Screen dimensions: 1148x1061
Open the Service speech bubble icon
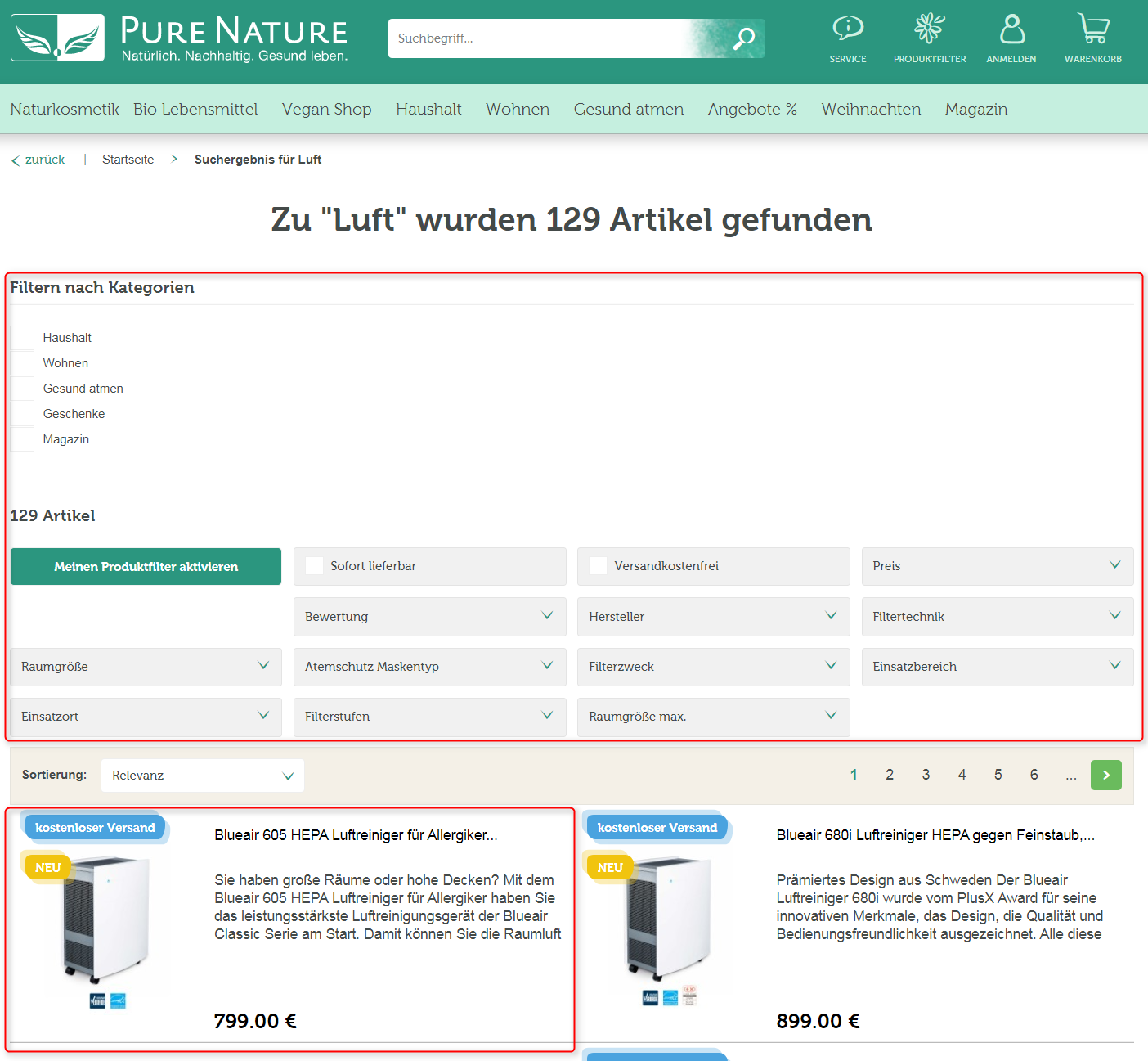click(847, 30)
